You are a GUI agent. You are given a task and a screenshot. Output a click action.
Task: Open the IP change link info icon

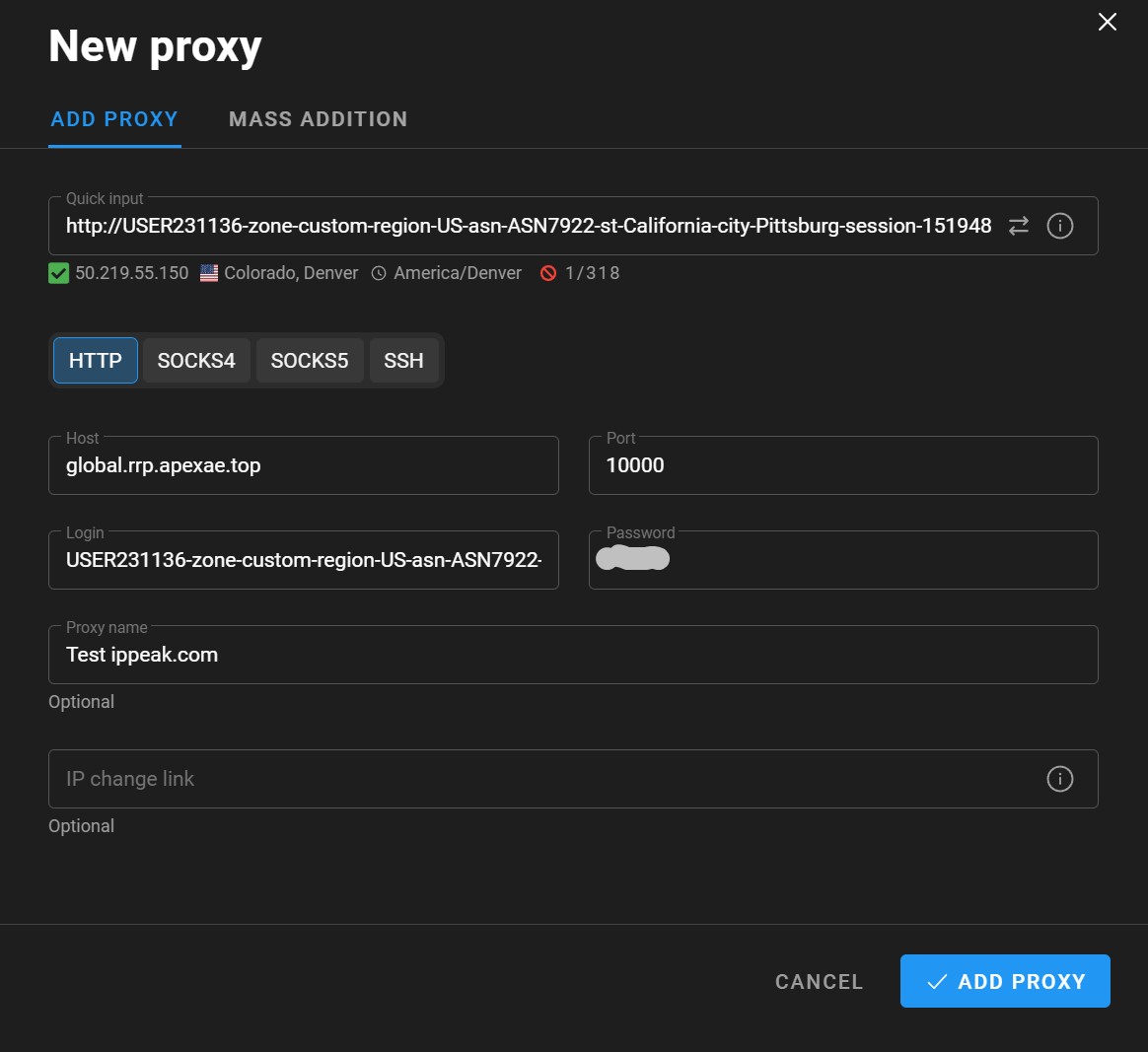click(x=1059, y=779)
